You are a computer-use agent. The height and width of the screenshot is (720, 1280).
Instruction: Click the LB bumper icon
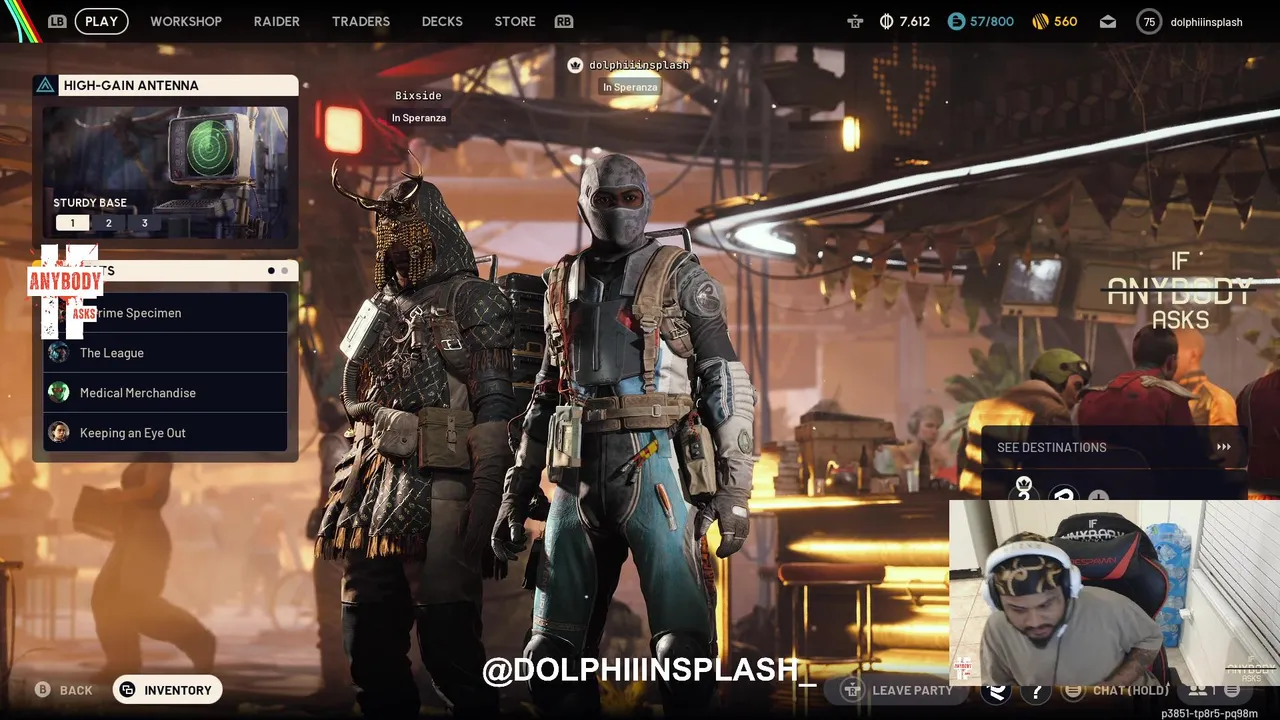click(57, 21)
